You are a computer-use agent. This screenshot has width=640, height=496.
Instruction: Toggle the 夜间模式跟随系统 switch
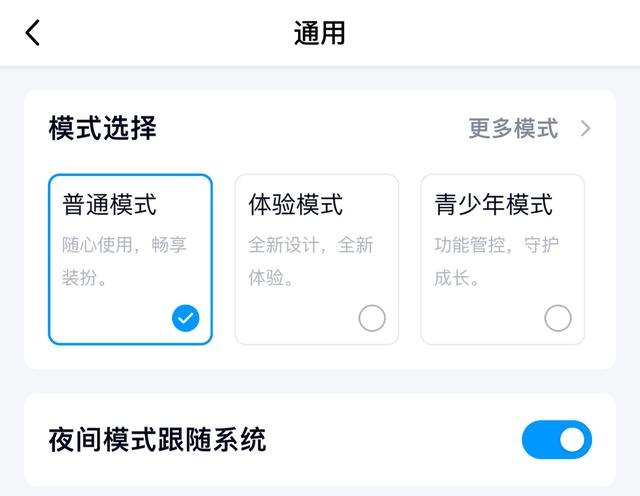(556, 440)
